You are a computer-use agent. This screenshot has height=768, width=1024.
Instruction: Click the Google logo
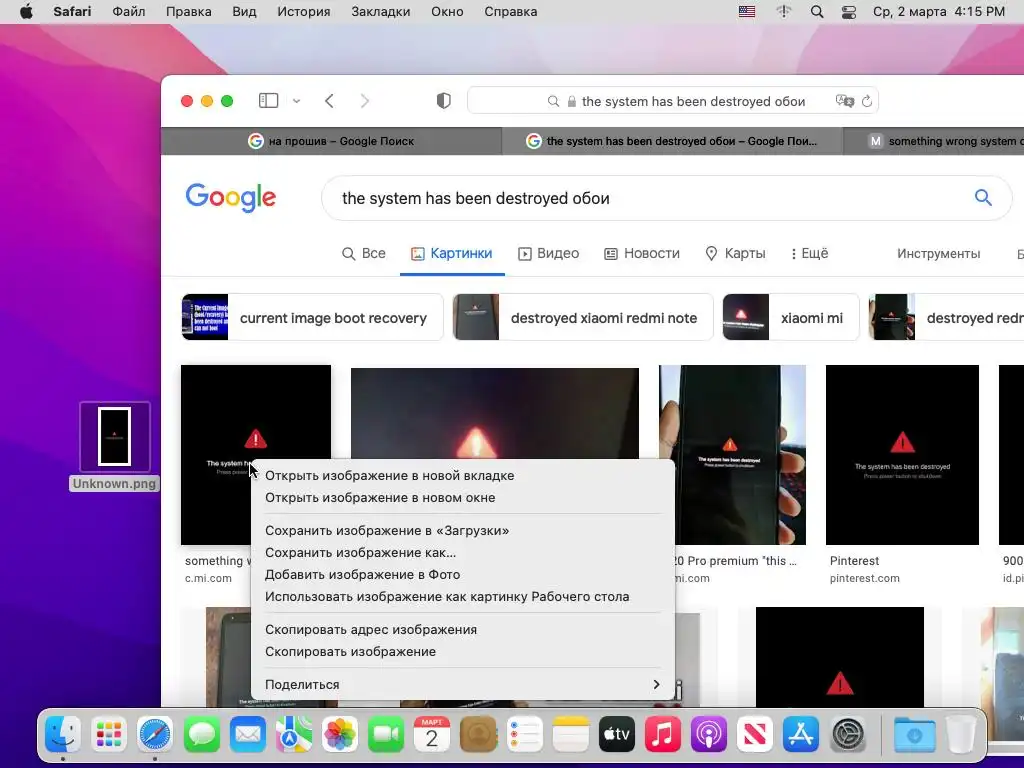[231, 197]
